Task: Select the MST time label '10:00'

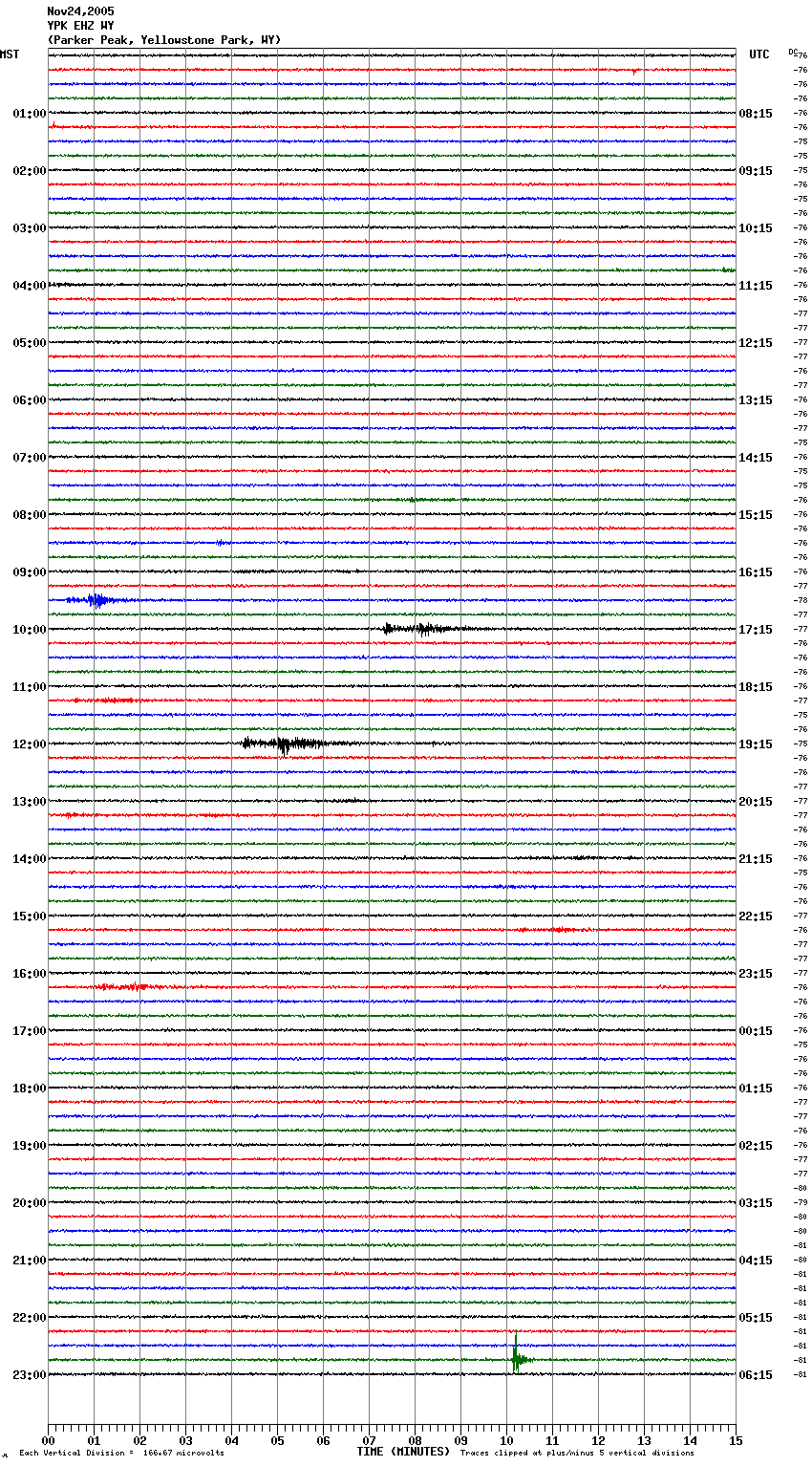Action: point(30,630)
